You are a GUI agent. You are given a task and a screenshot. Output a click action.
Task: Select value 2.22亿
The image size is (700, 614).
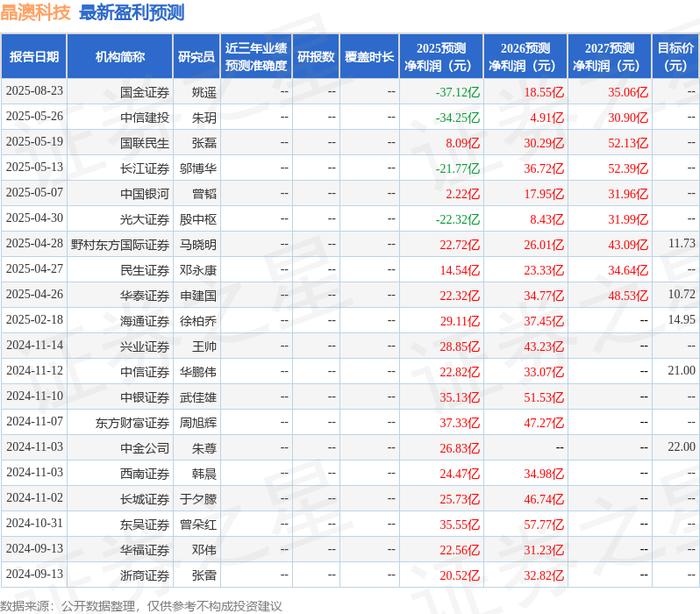(462, 194)
